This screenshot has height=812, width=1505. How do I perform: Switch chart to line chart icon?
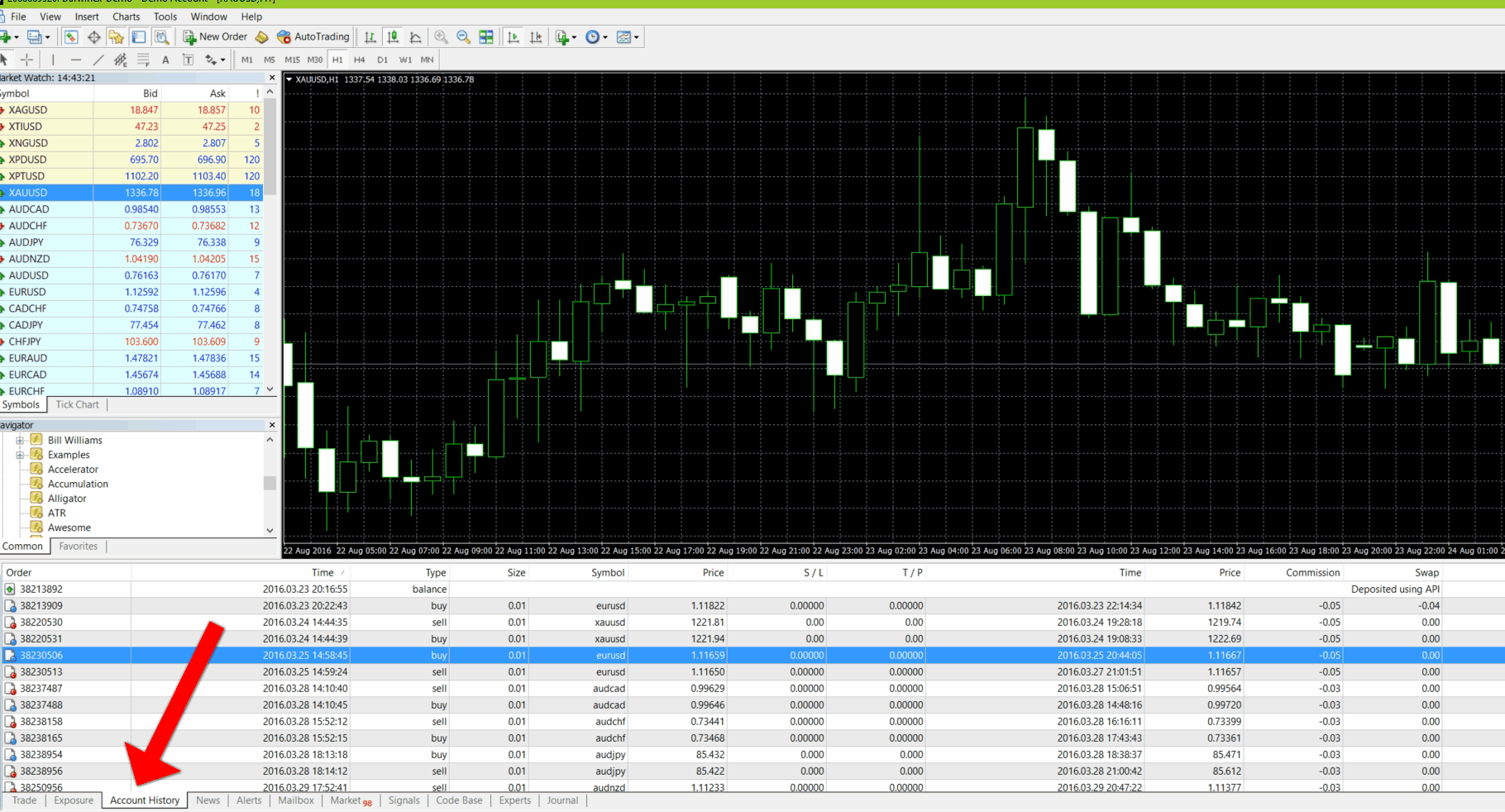pos(415,37)
